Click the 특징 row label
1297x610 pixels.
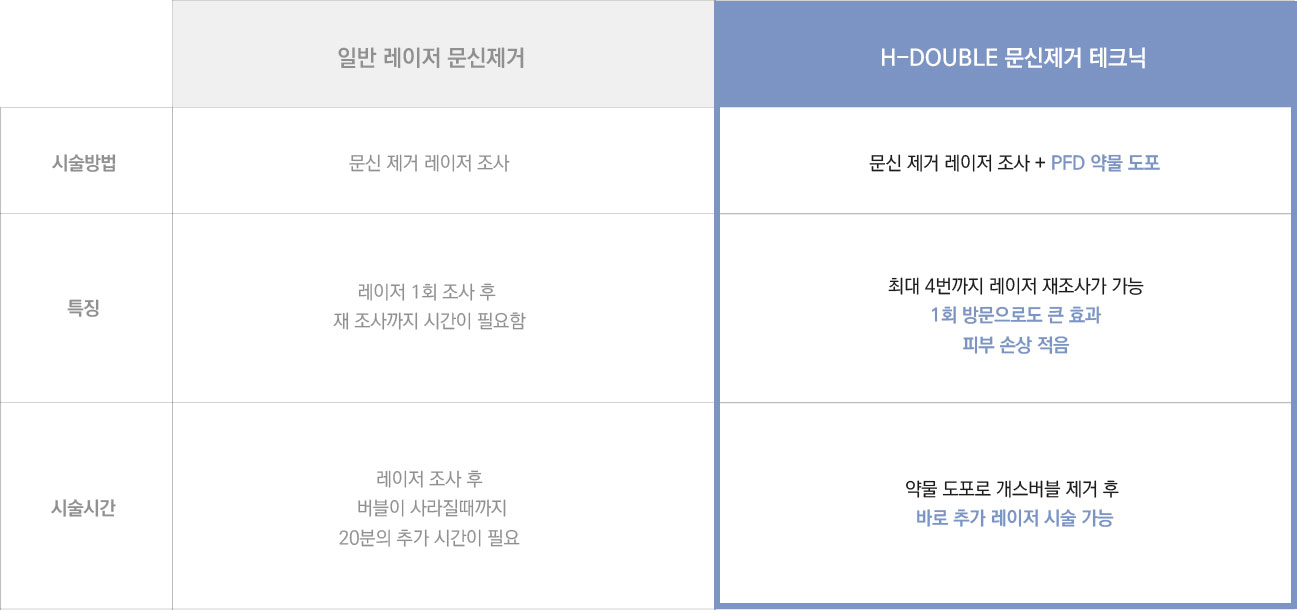tap(84, 308)
